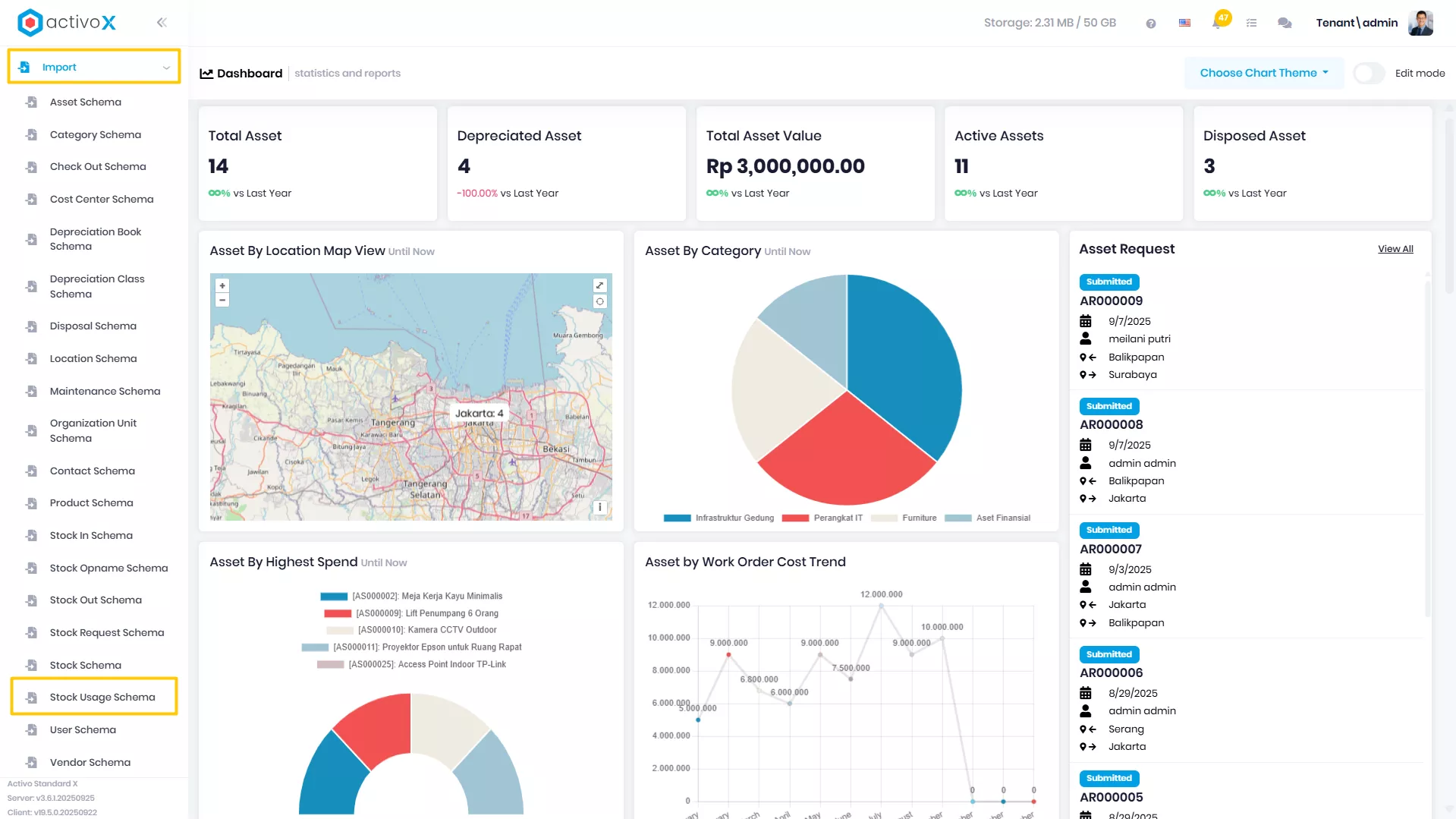This screenshot has height=819, width=1456.
Task: Toggle Kamera CCTV Outdoor legend entry
Action: [411, 630]
